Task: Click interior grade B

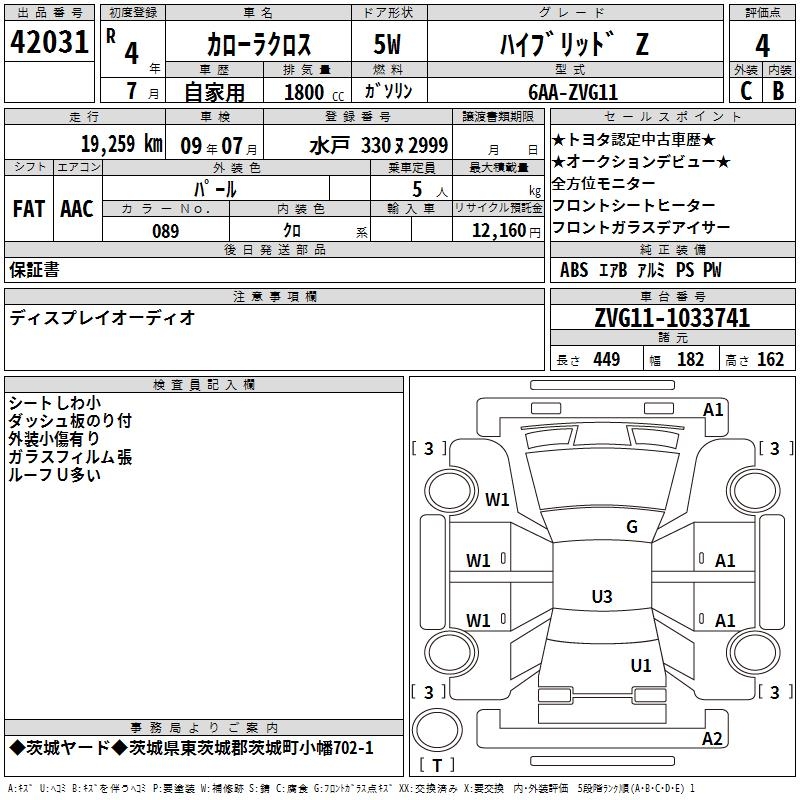Action: click(x=779, y=90)
